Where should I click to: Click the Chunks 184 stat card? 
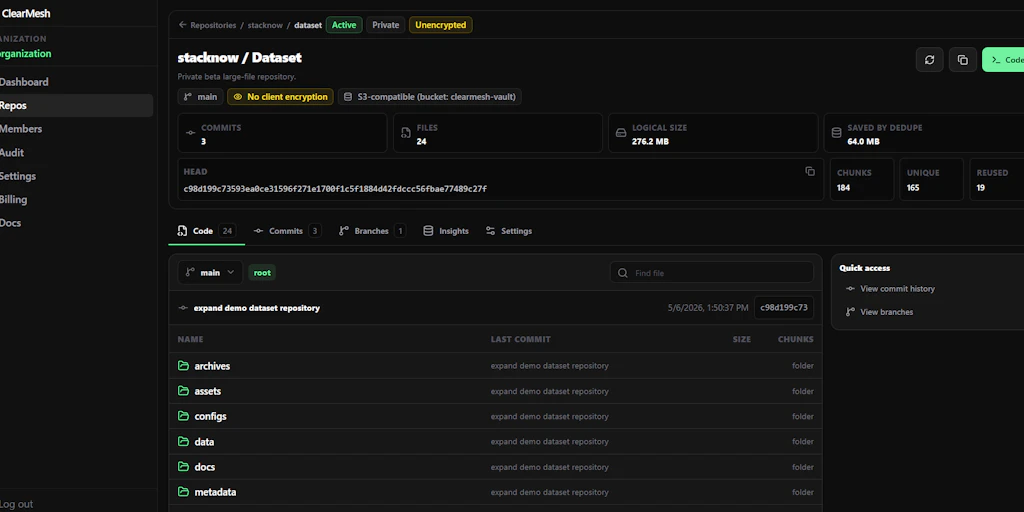[861, 179]
